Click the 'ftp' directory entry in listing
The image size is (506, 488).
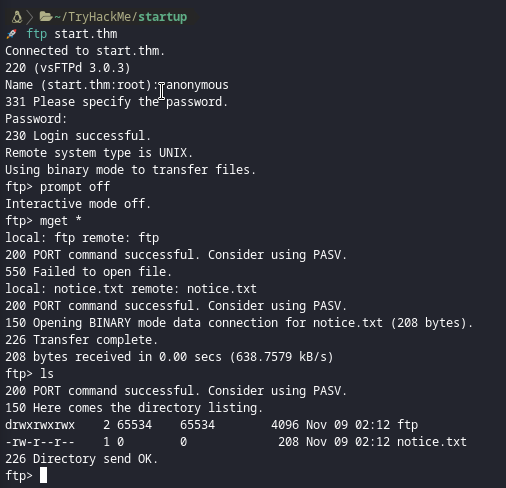coord(407,425)
